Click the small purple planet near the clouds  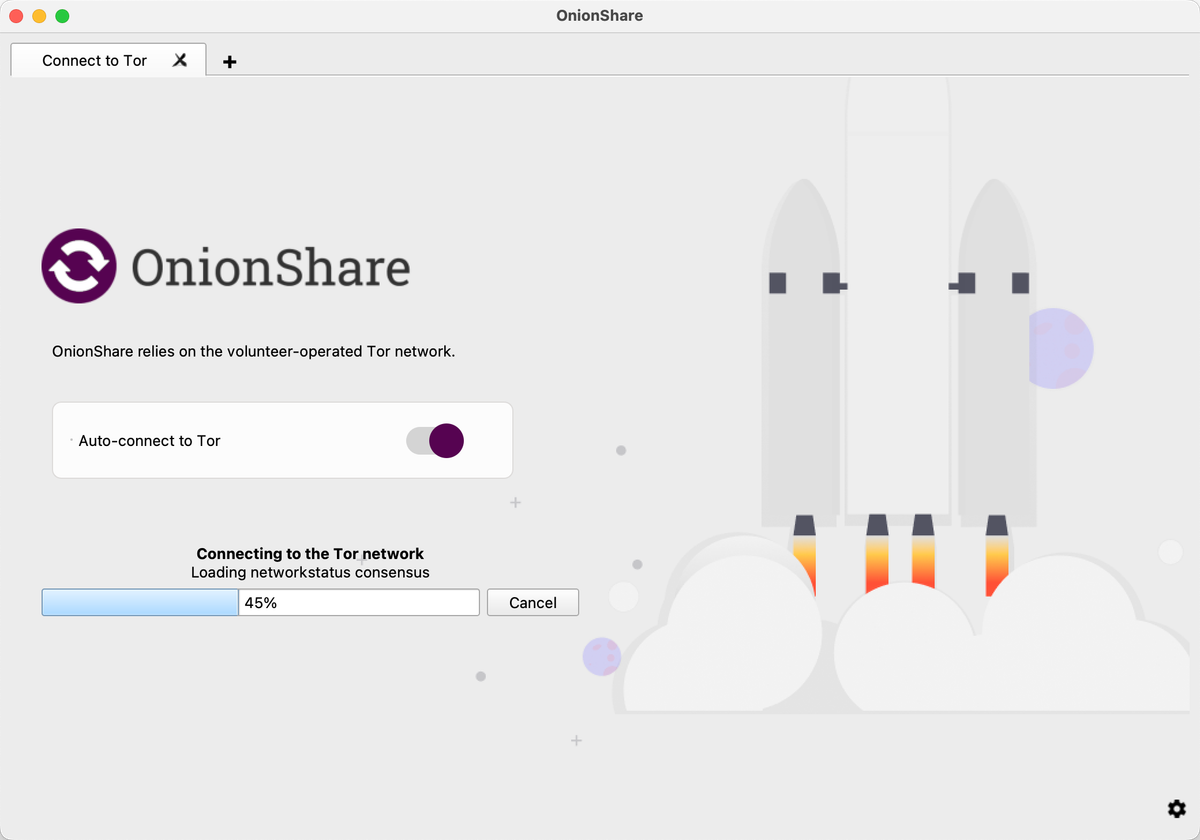point(601,657)
